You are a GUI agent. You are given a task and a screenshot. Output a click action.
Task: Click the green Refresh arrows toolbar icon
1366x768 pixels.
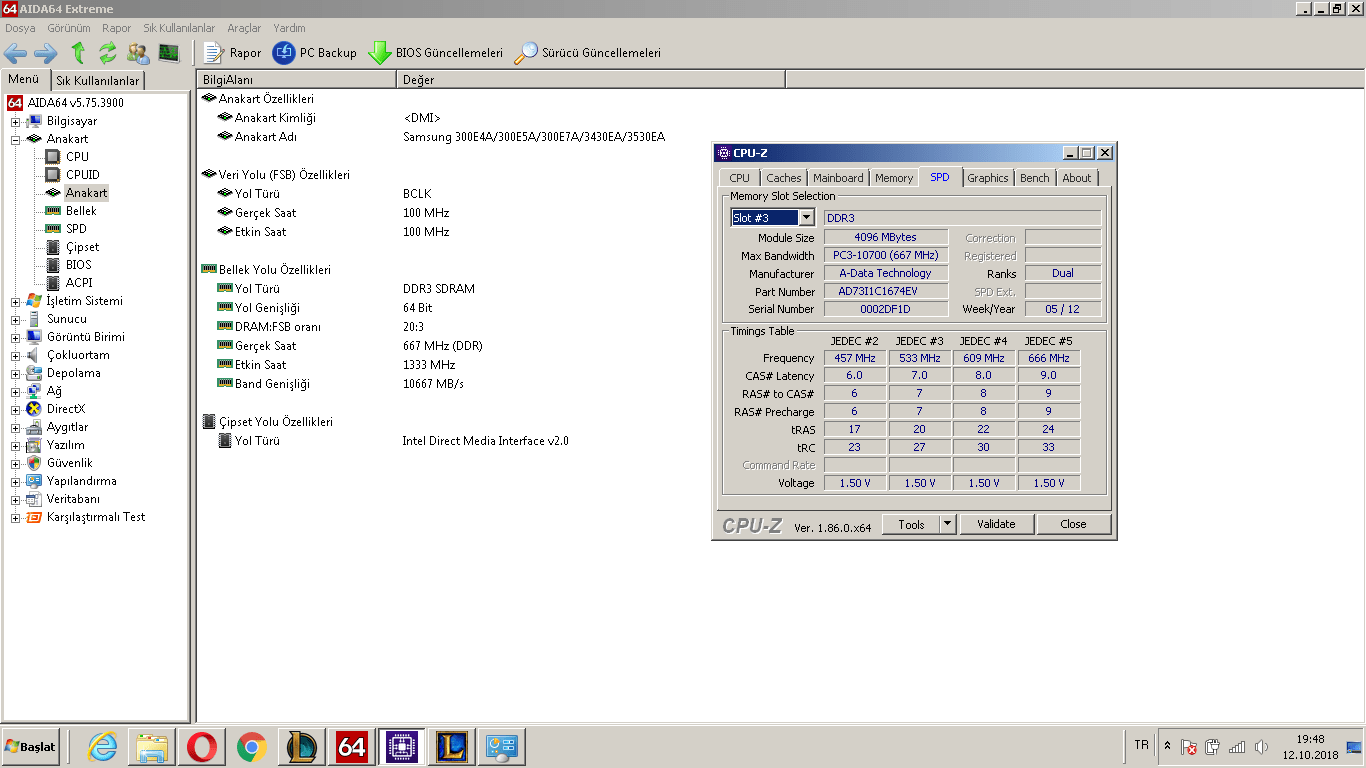tap(108, 53)
